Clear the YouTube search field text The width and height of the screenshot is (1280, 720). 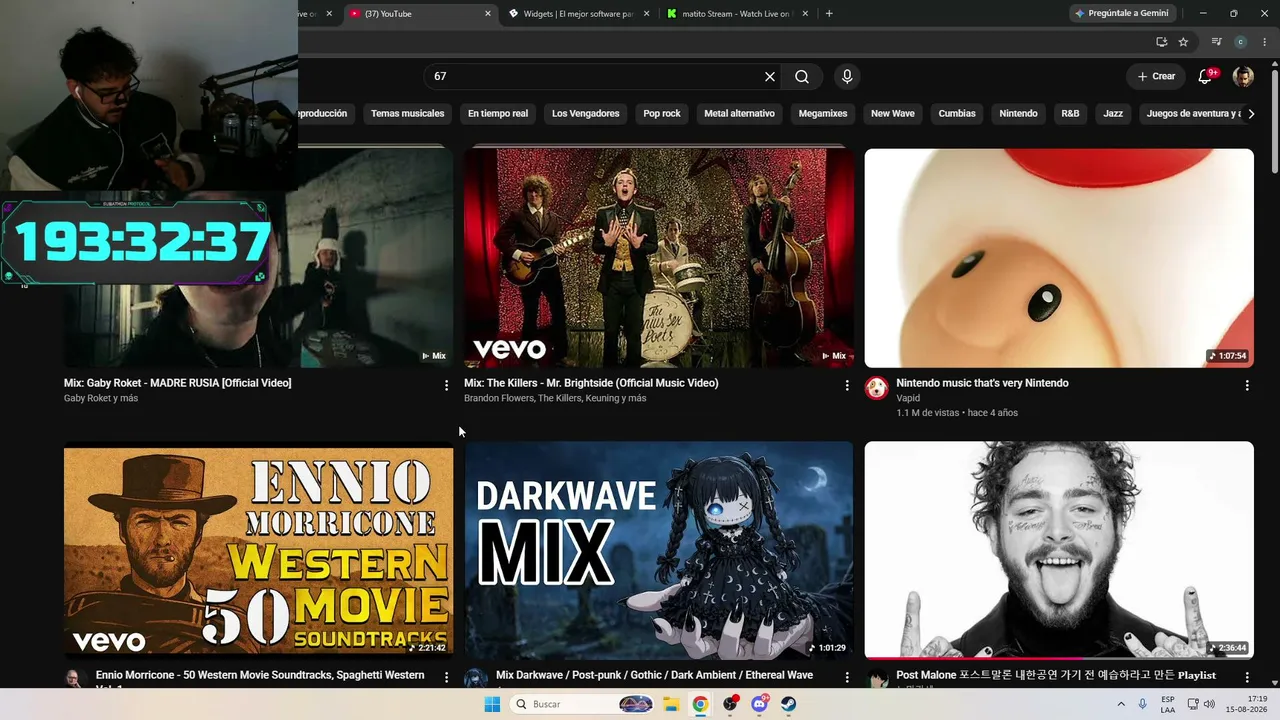pyautogui.click(x=770, y=77)
